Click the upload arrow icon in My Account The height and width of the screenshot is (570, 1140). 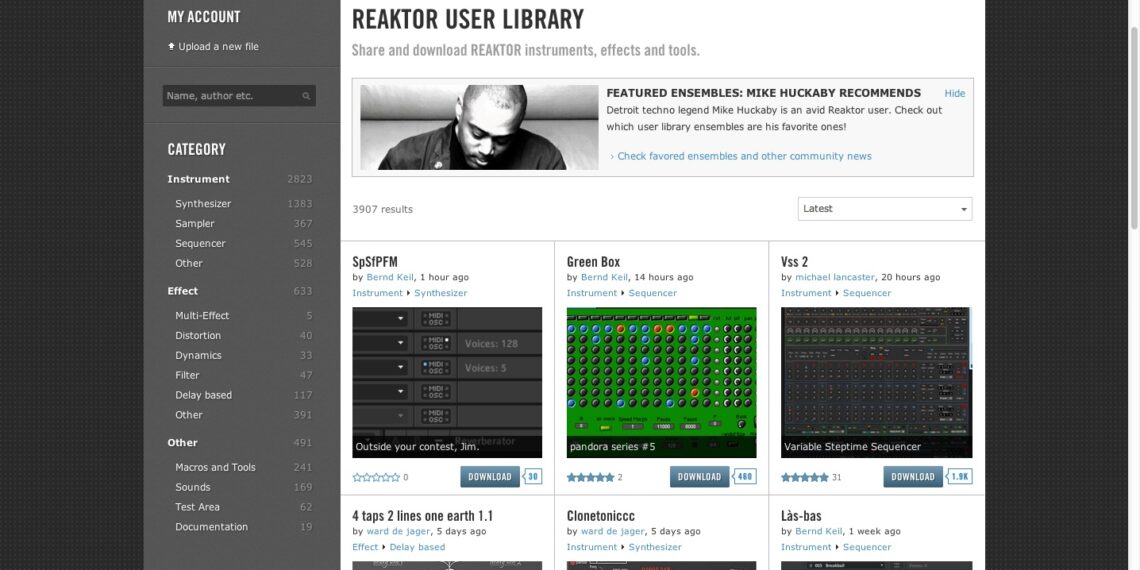(171, 46)
